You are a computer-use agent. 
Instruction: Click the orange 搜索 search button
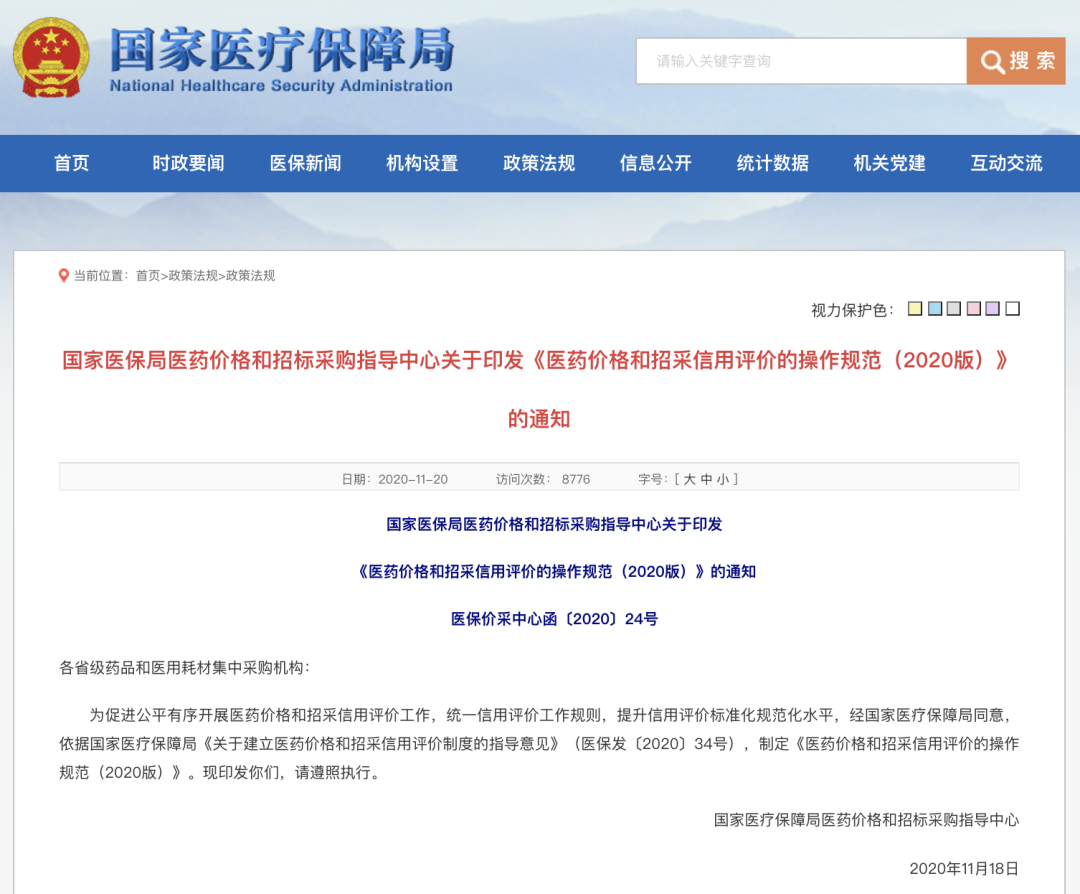[x=1016, y=61]
